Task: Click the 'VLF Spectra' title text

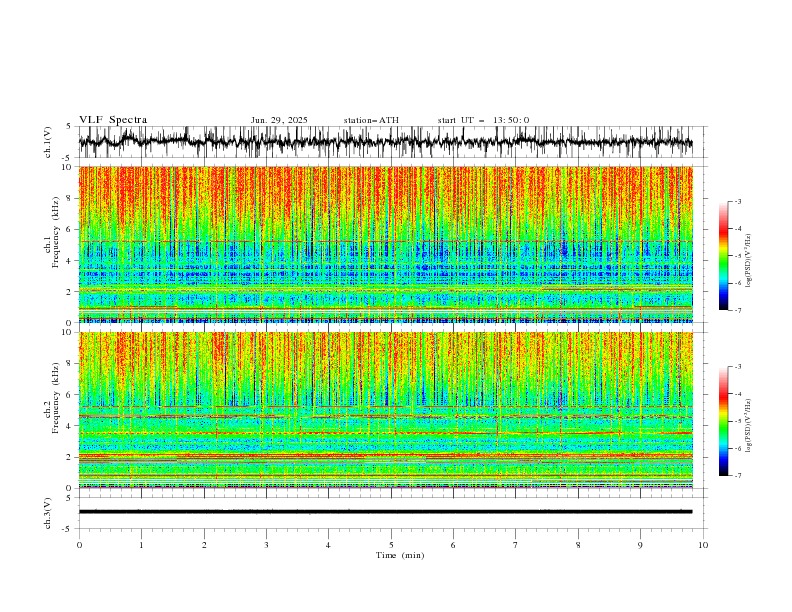Action: coord(113,120)
